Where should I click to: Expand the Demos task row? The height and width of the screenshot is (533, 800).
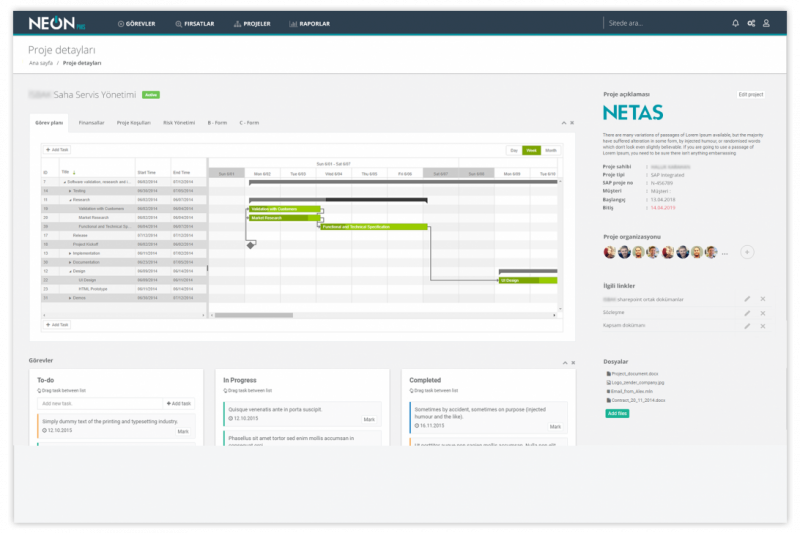[x=70, y=298]
